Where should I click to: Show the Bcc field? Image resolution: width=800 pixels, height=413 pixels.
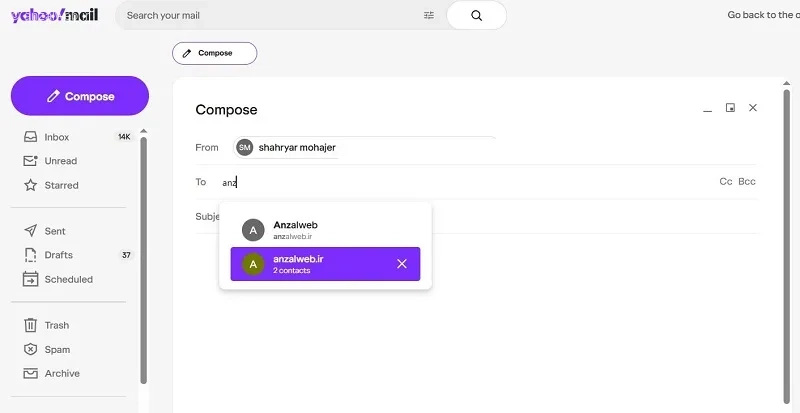point(747,182)
